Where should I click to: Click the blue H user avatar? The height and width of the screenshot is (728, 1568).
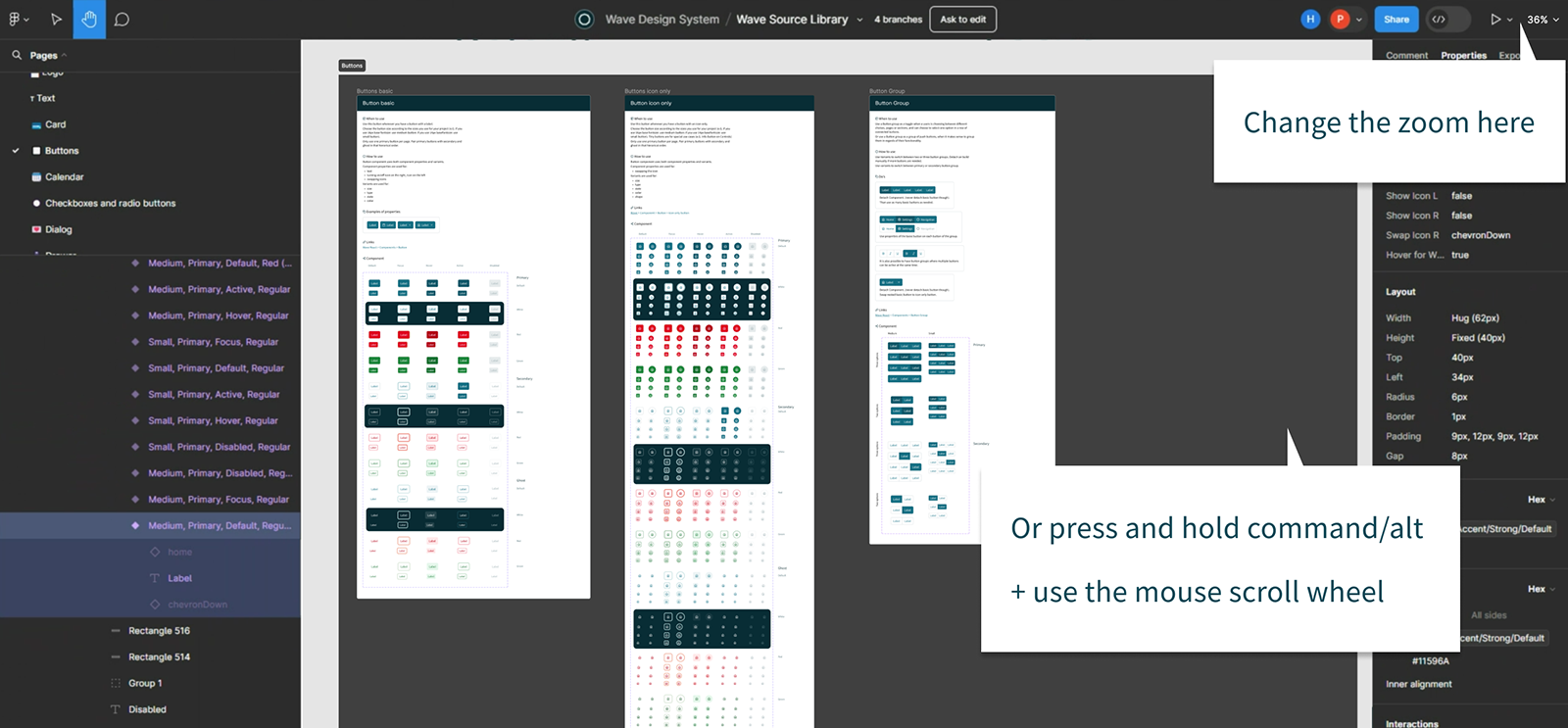(1310, 19)
